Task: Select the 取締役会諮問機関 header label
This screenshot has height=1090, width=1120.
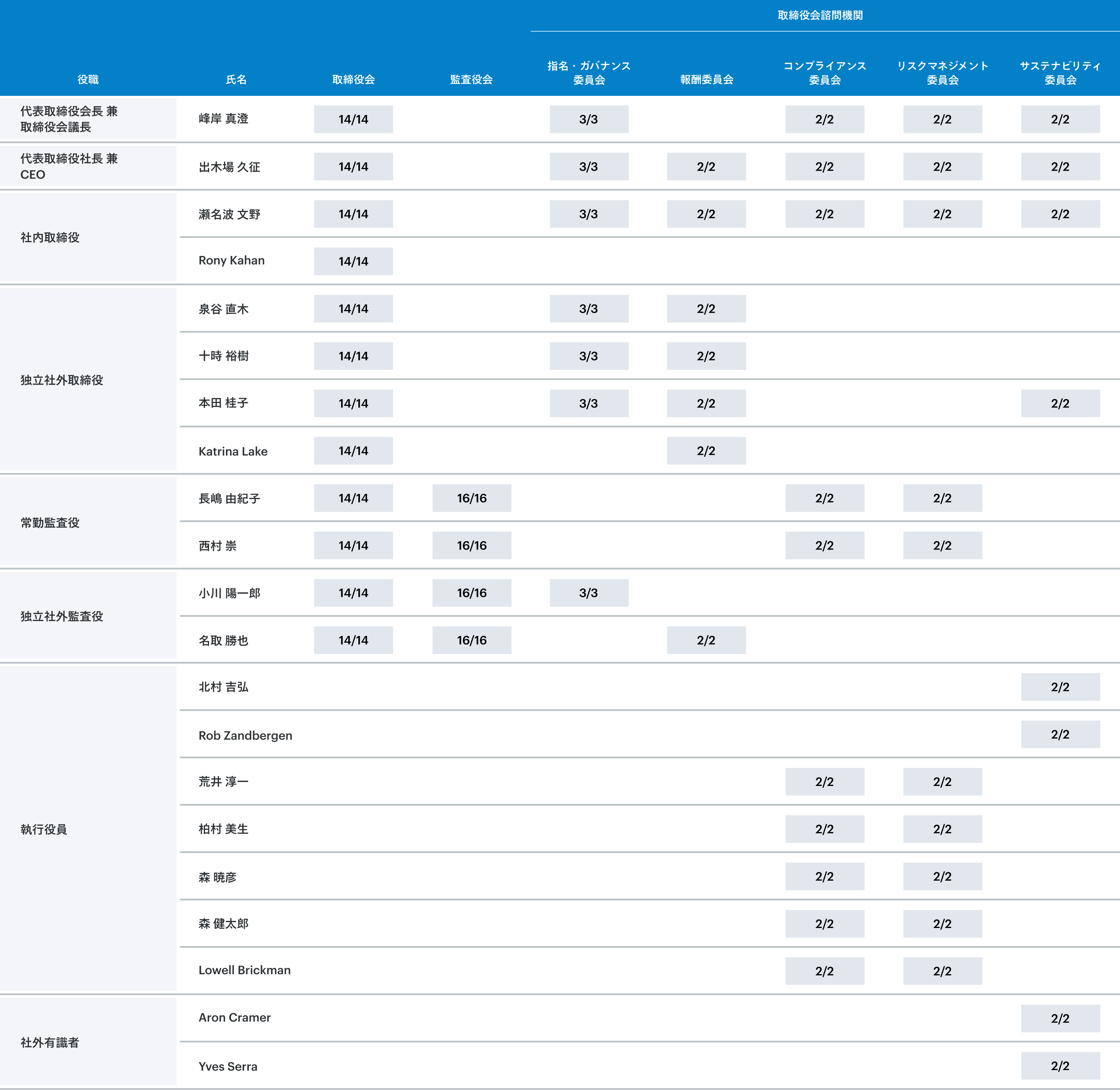Action: point(820,15)
